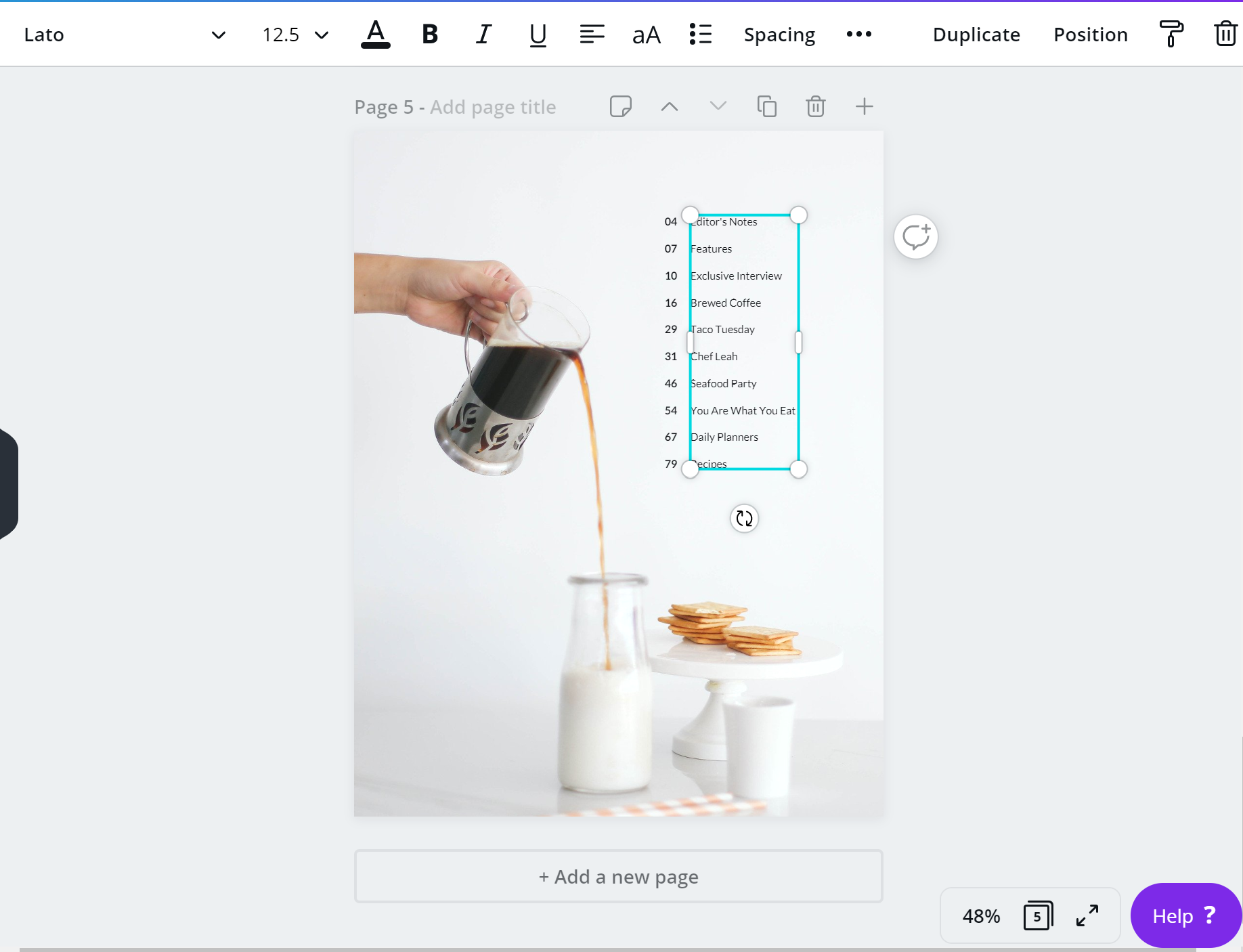
Task: Apply a bulleted list to the text
Action: 701,34
